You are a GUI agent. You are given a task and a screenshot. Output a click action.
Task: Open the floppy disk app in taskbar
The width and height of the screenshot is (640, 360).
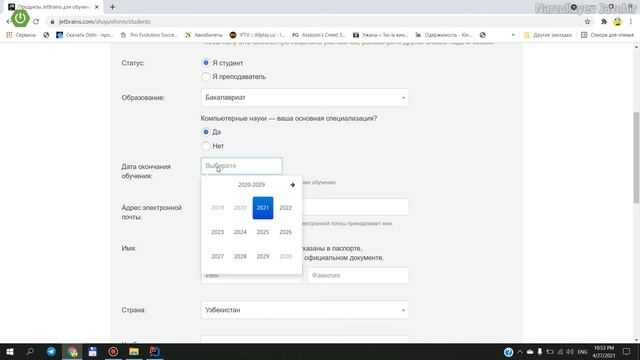93,351
